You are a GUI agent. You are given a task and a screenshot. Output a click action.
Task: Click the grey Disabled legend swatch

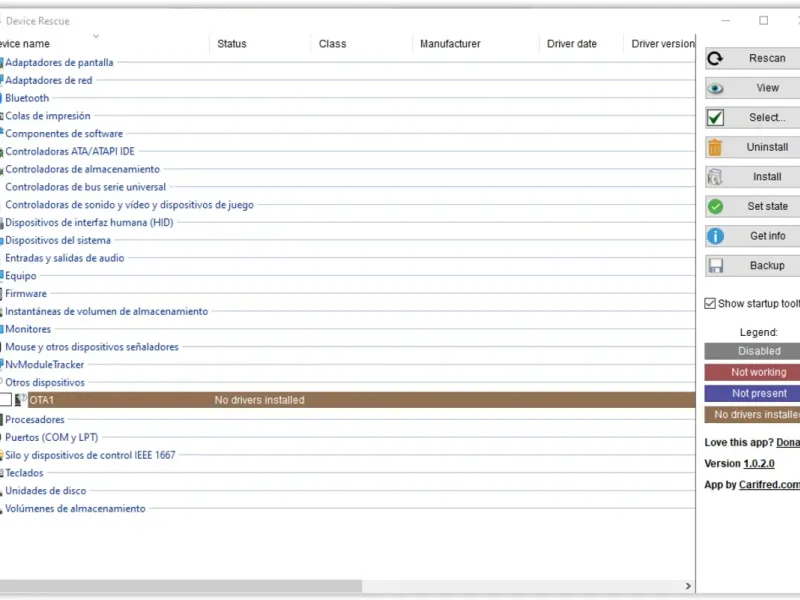pyautogui.click(x=753, y=351)
